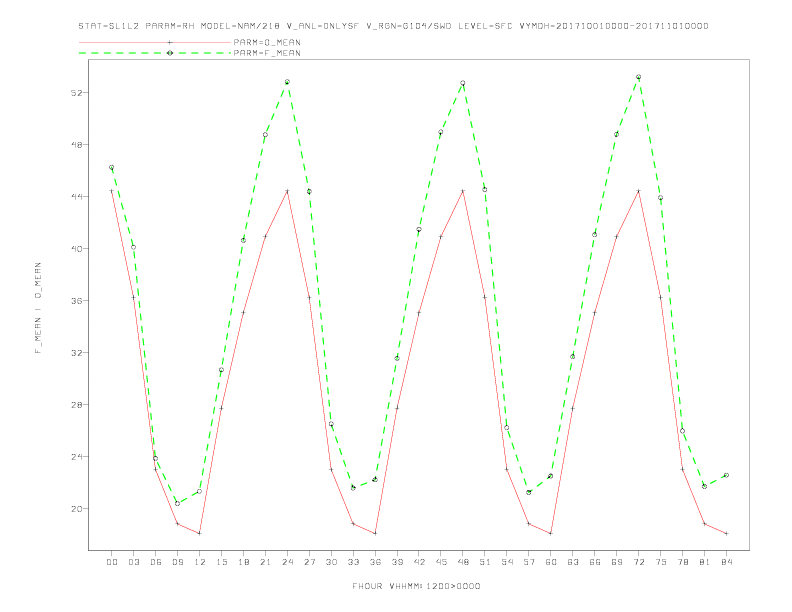
Task: Click the x-axis tick label 18
Action: (x=243, y=562)
